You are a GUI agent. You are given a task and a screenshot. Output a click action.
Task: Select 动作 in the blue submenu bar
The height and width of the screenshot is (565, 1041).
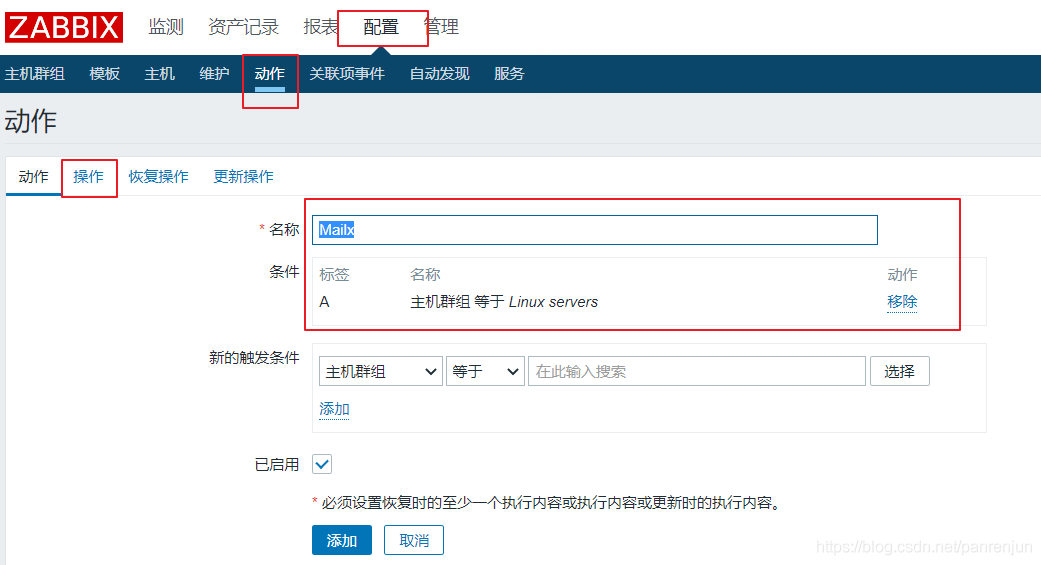[270, 74]
